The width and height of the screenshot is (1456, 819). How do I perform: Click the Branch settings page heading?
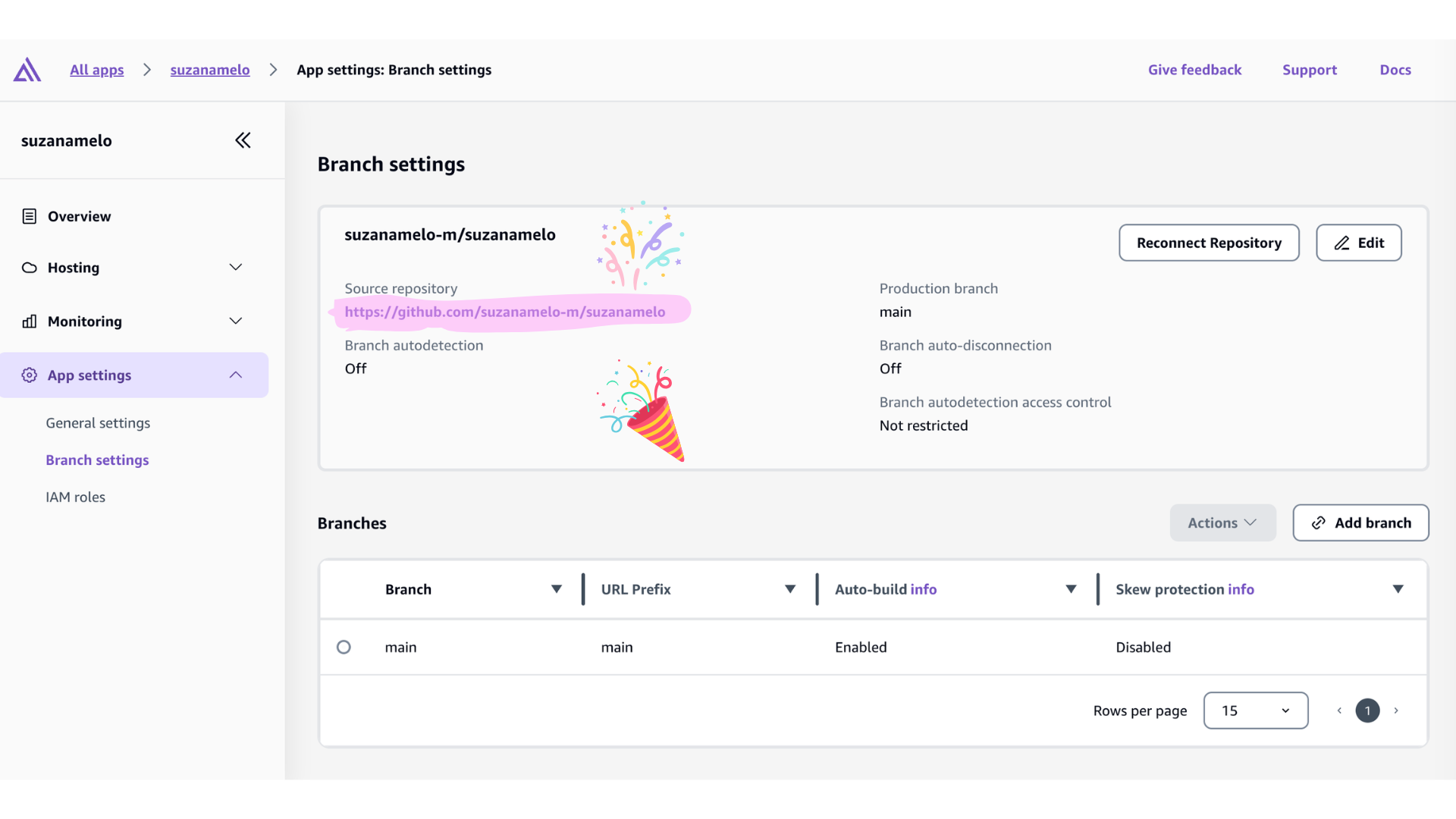click(391, 165)
